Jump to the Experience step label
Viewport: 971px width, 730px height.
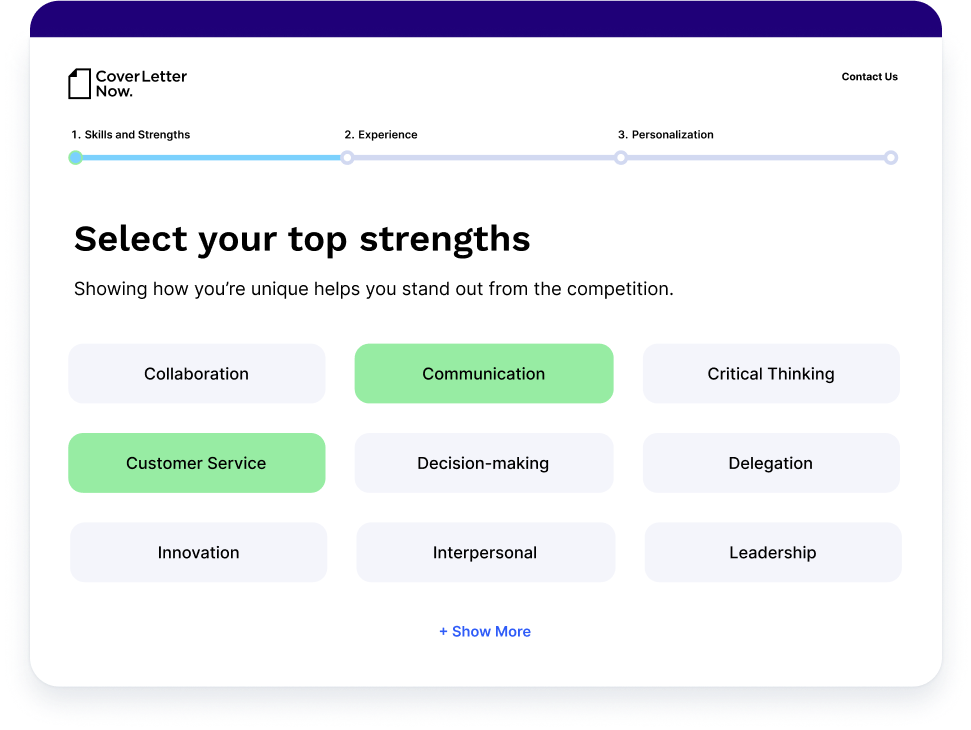(x=381, y=135)
